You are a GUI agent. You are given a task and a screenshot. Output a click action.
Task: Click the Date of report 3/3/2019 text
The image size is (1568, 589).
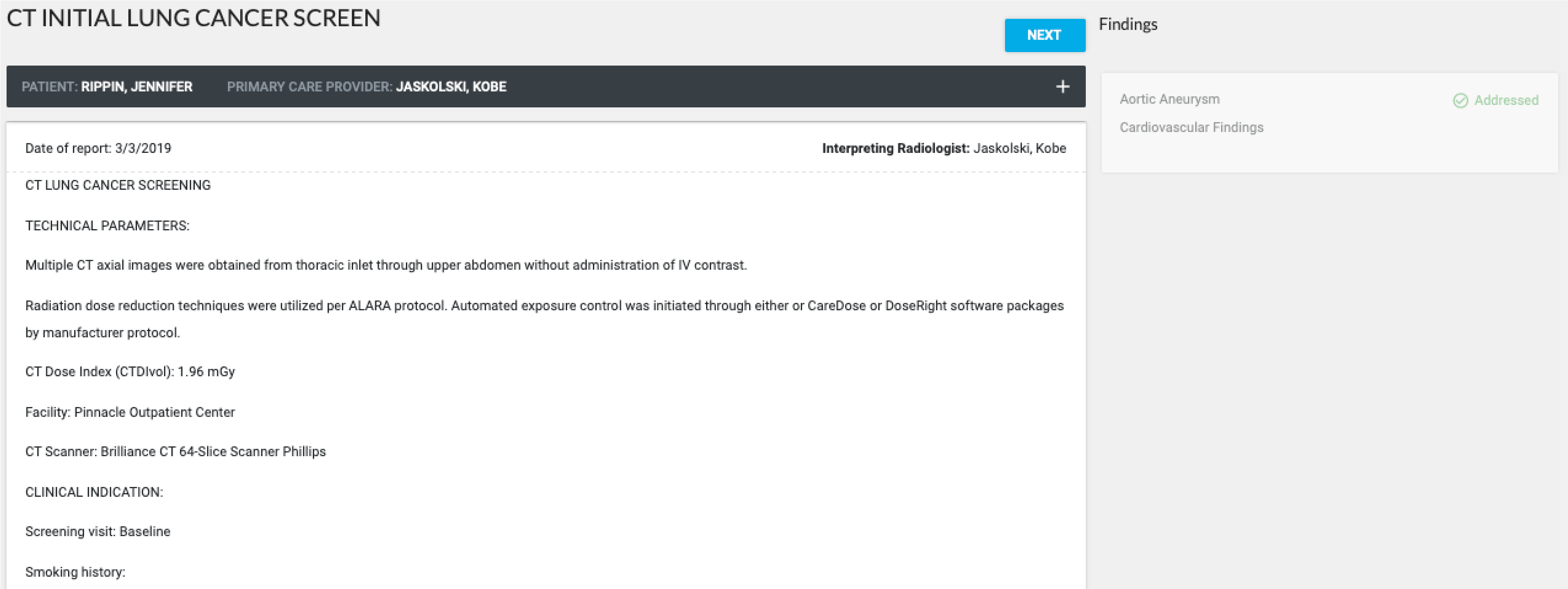pyautogui.click(x=98, y=148)
